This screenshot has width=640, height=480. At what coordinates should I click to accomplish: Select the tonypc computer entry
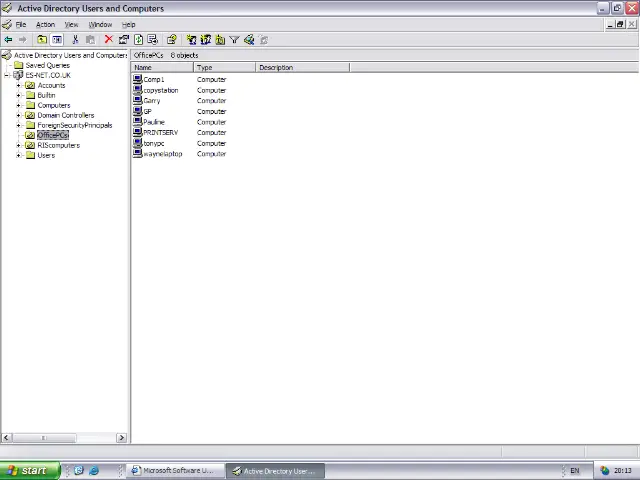click(x=154, y=143)
